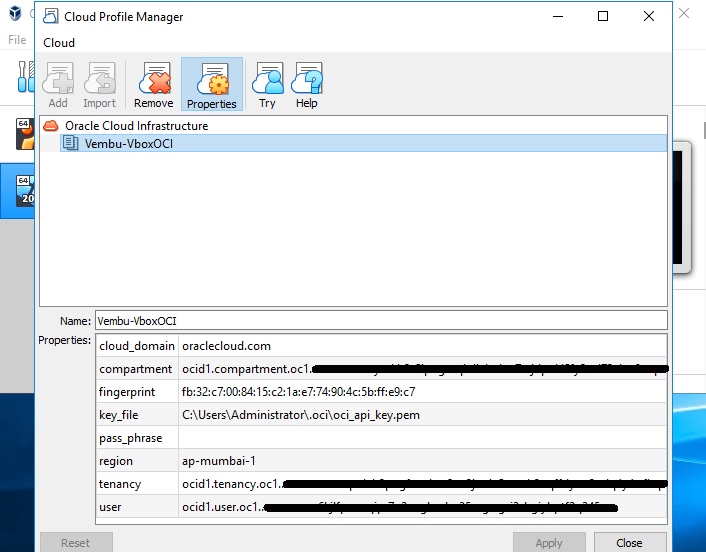706x552 pixels.
Task: Toggle the Properties toolbar button
Action: pos(212,84)
